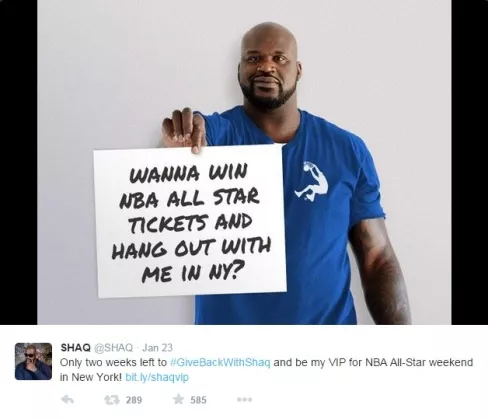Open the @SHAQ handle link

tap(114, 348)
